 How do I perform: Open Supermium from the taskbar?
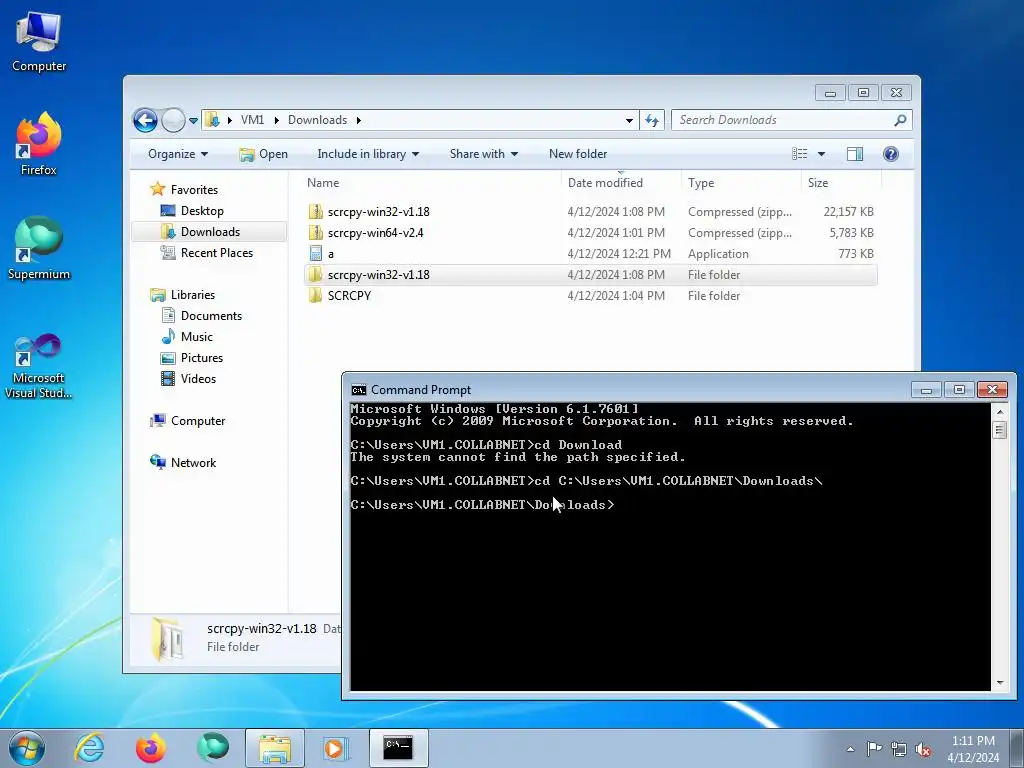(x=213, y=748)
